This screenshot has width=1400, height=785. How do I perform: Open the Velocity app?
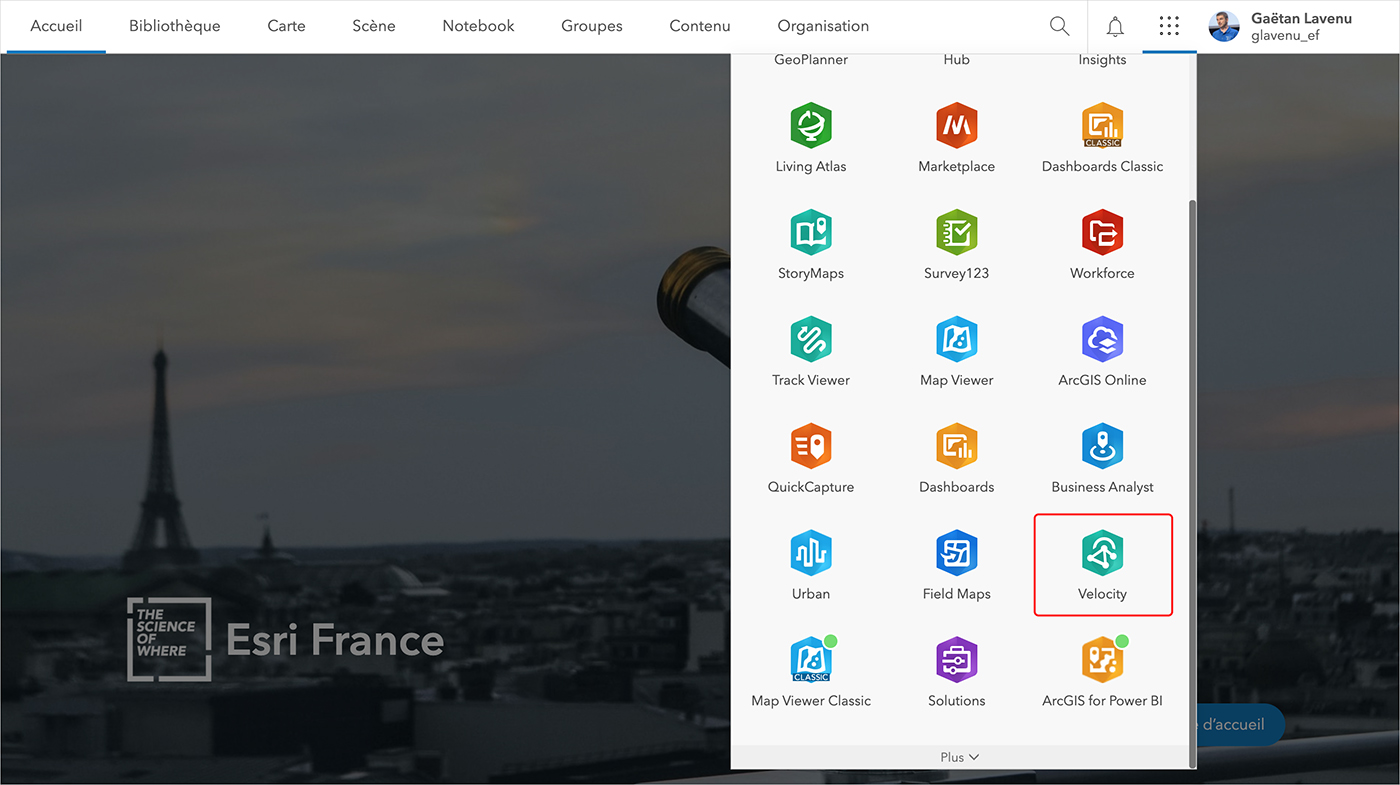[x=1102, y=565]
